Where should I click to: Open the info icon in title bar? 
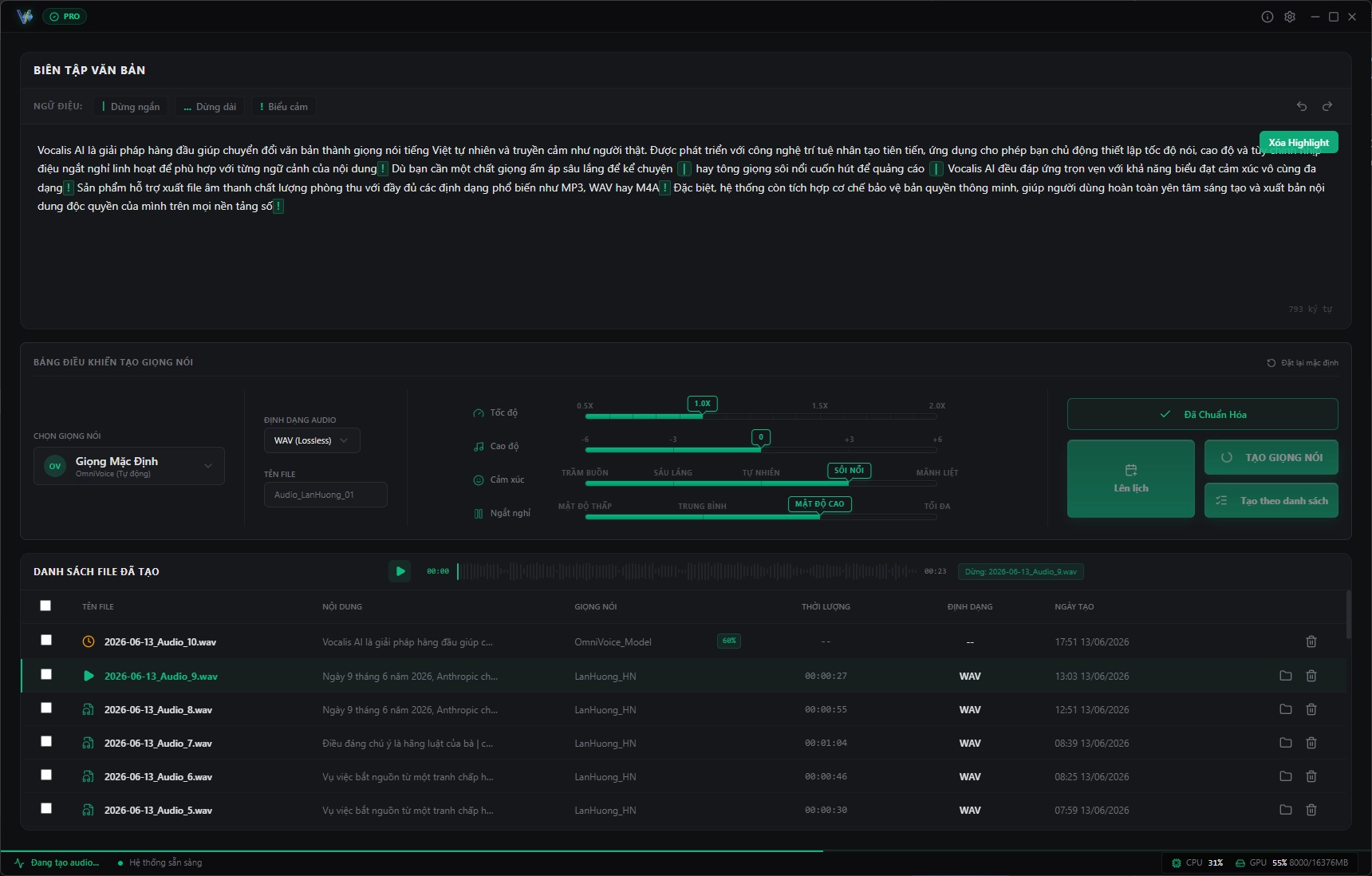(x=1267, y=17)
